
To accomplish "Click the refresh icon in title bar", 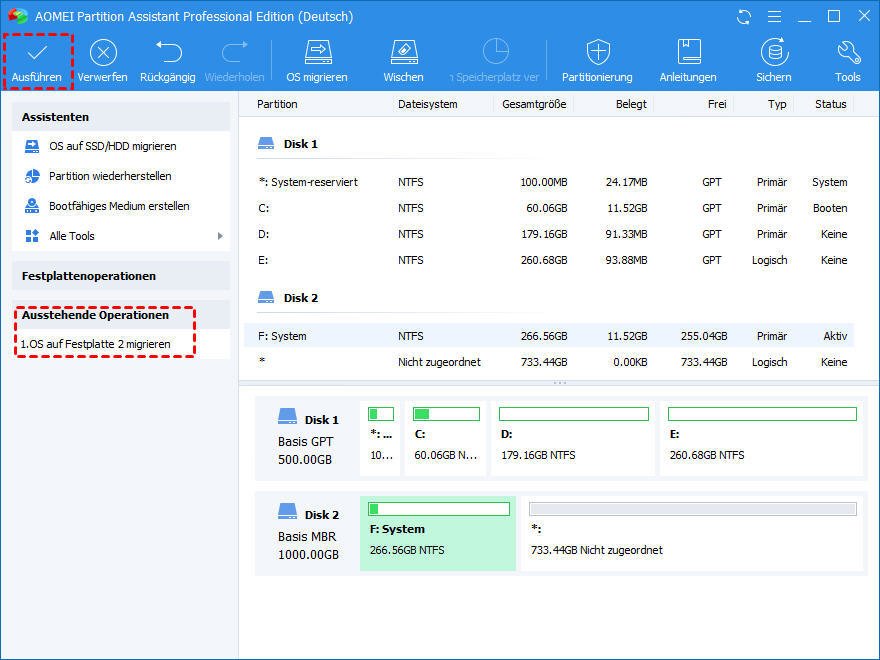I will pyautogui.click(x=743, y=17).
